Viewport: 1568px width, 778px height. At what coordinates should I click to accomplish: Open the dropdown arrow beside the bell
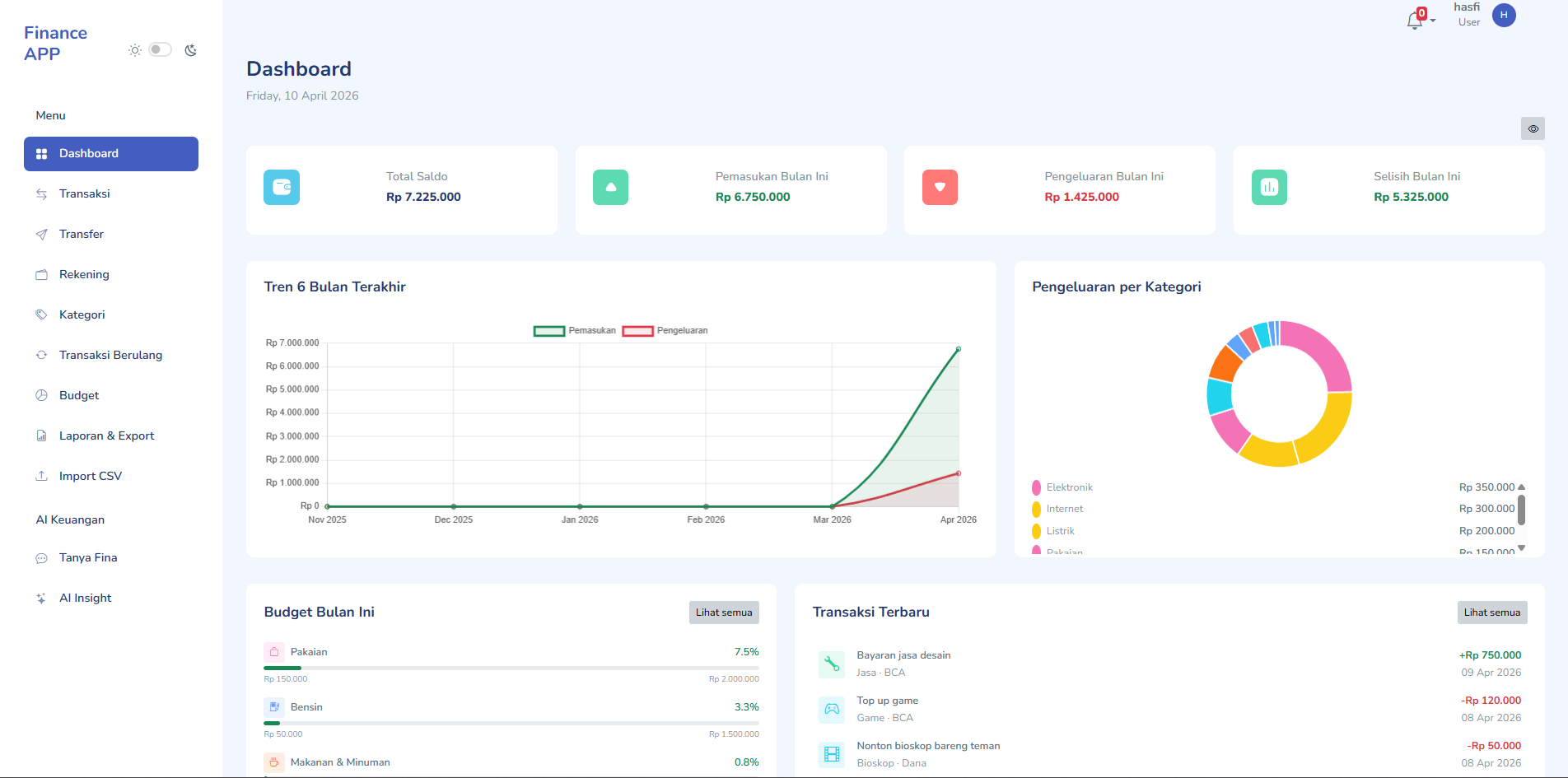(x=1433, y=21)
